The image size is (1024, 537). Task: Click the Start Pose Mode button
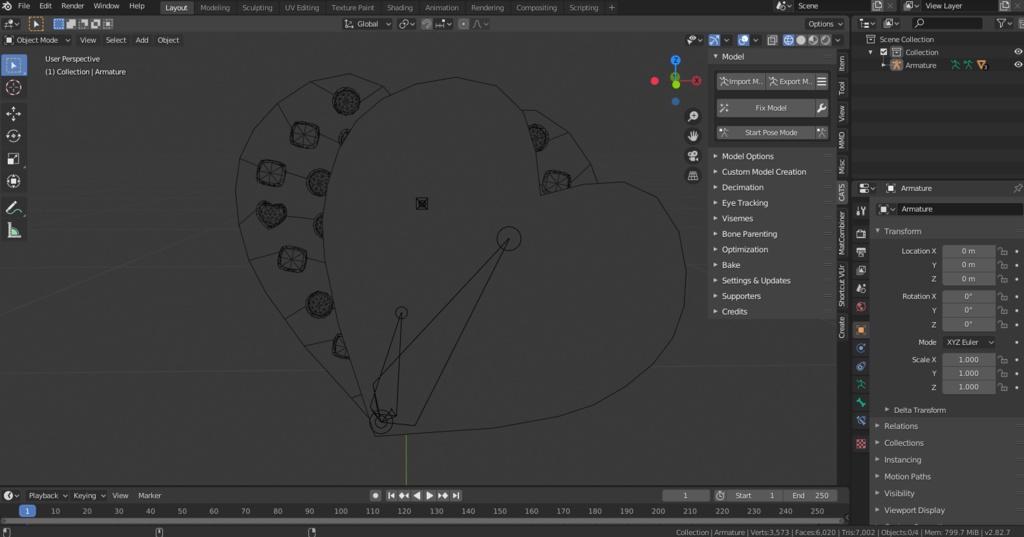[770, 132]
